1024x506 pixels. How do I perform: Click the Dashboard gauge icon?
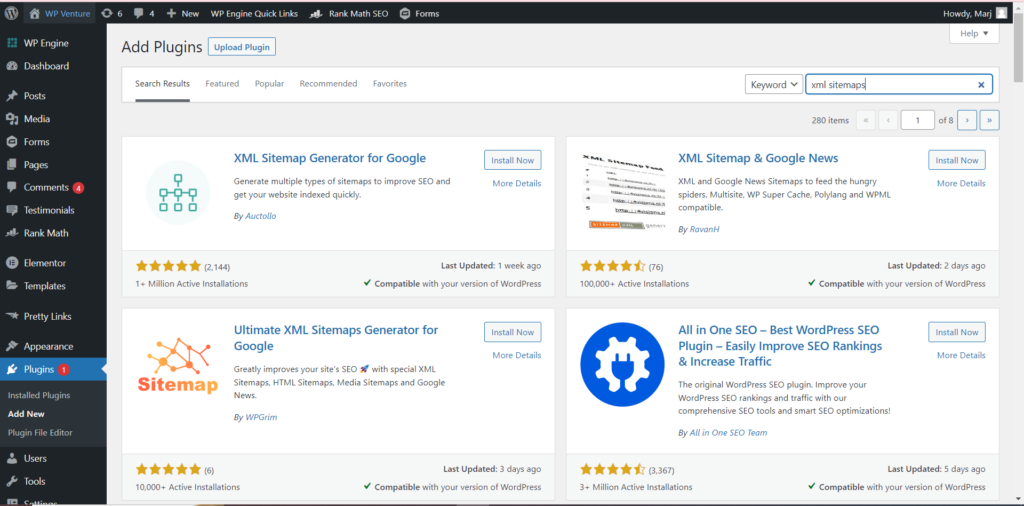(x=12, y=66)
